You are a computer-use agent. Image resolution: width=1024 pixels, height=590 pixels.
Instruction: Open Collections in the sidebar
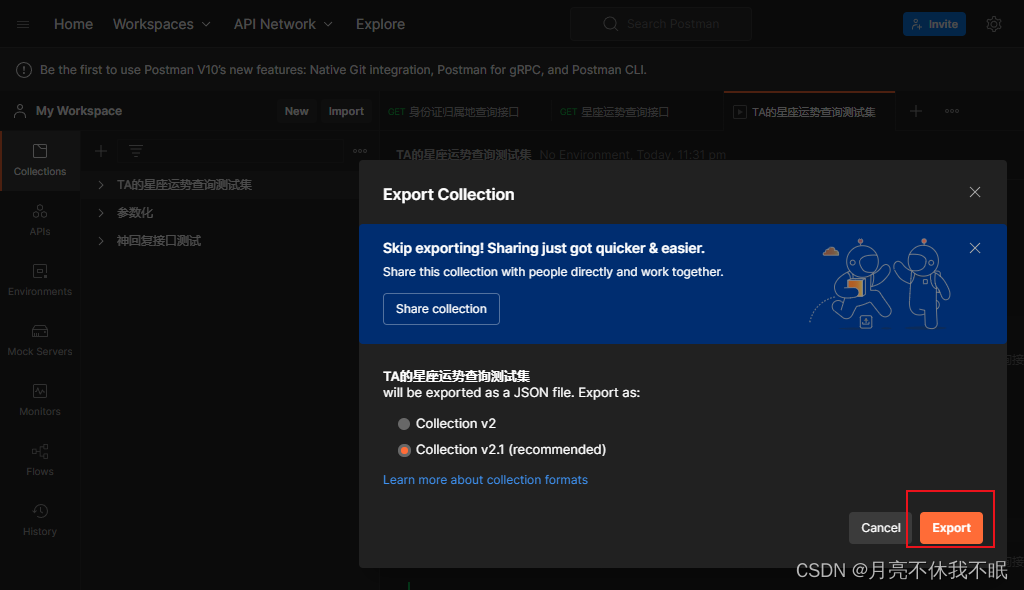tap(40, 160)
